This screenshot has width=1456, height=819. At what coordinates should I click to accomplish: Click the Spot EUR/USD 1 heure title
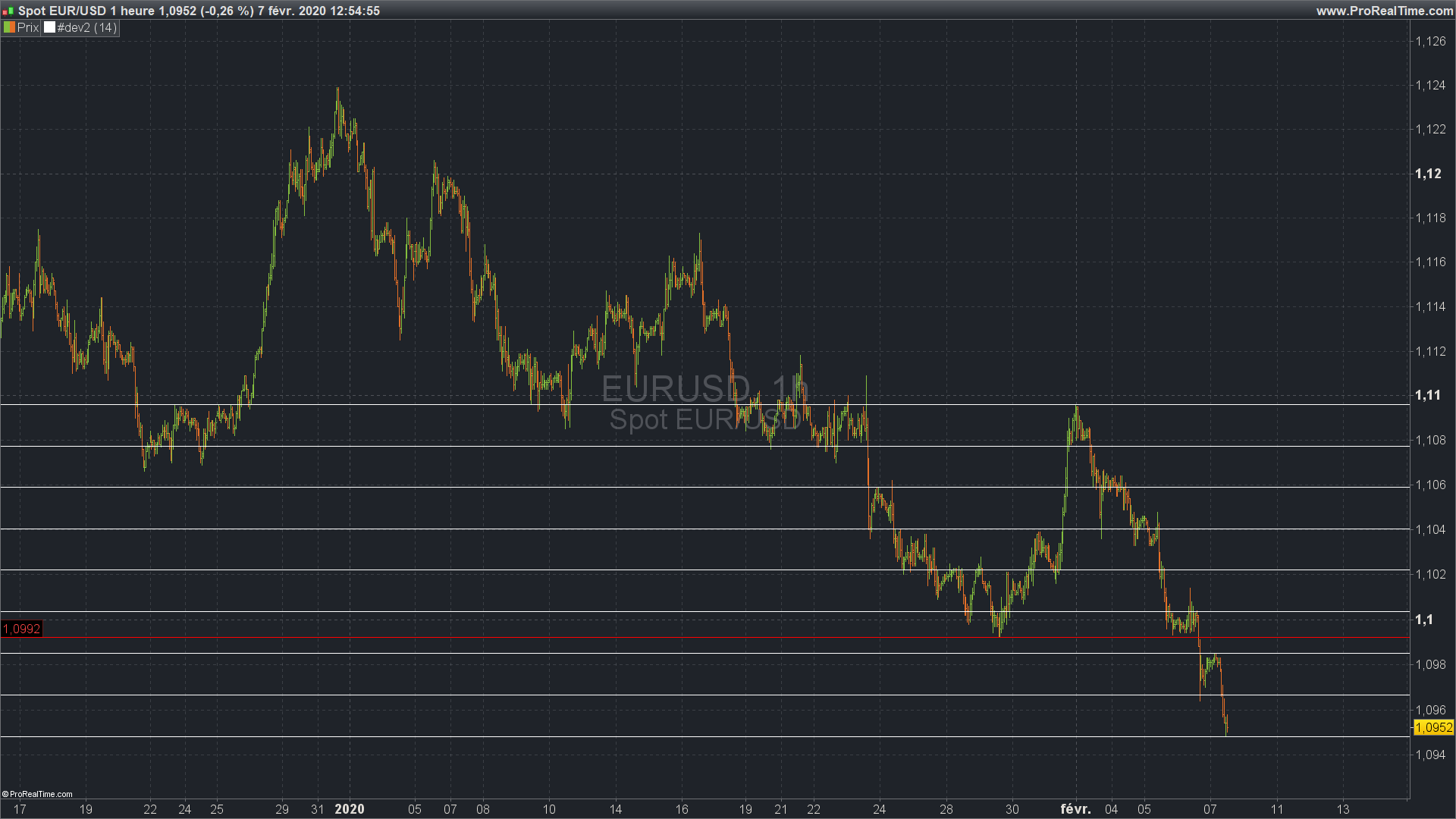86,11
